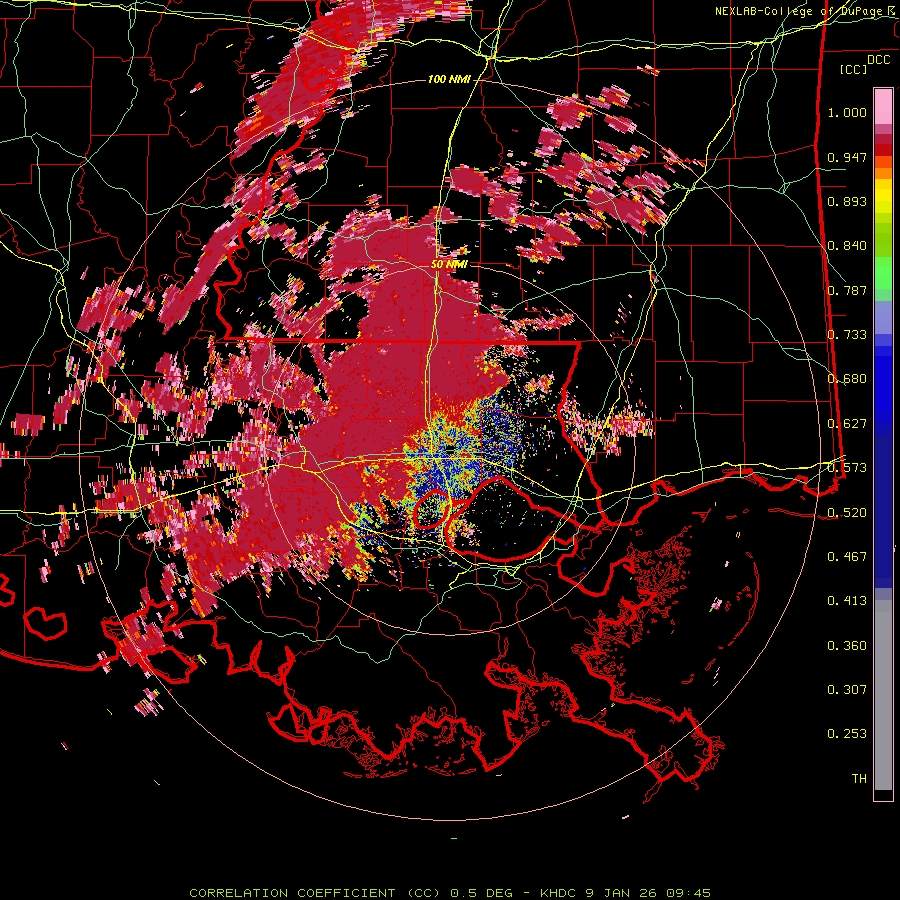Click the 0.840 value on the color scale
Screen dimensions: 900x900
click(x=847, y=246)
